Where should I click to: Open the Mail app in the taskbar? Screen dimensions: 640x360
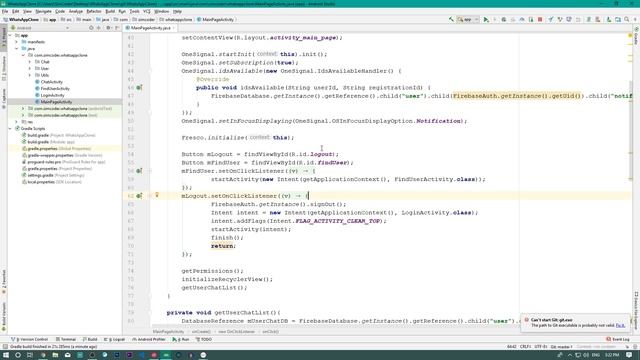click(x=67, y=355)
